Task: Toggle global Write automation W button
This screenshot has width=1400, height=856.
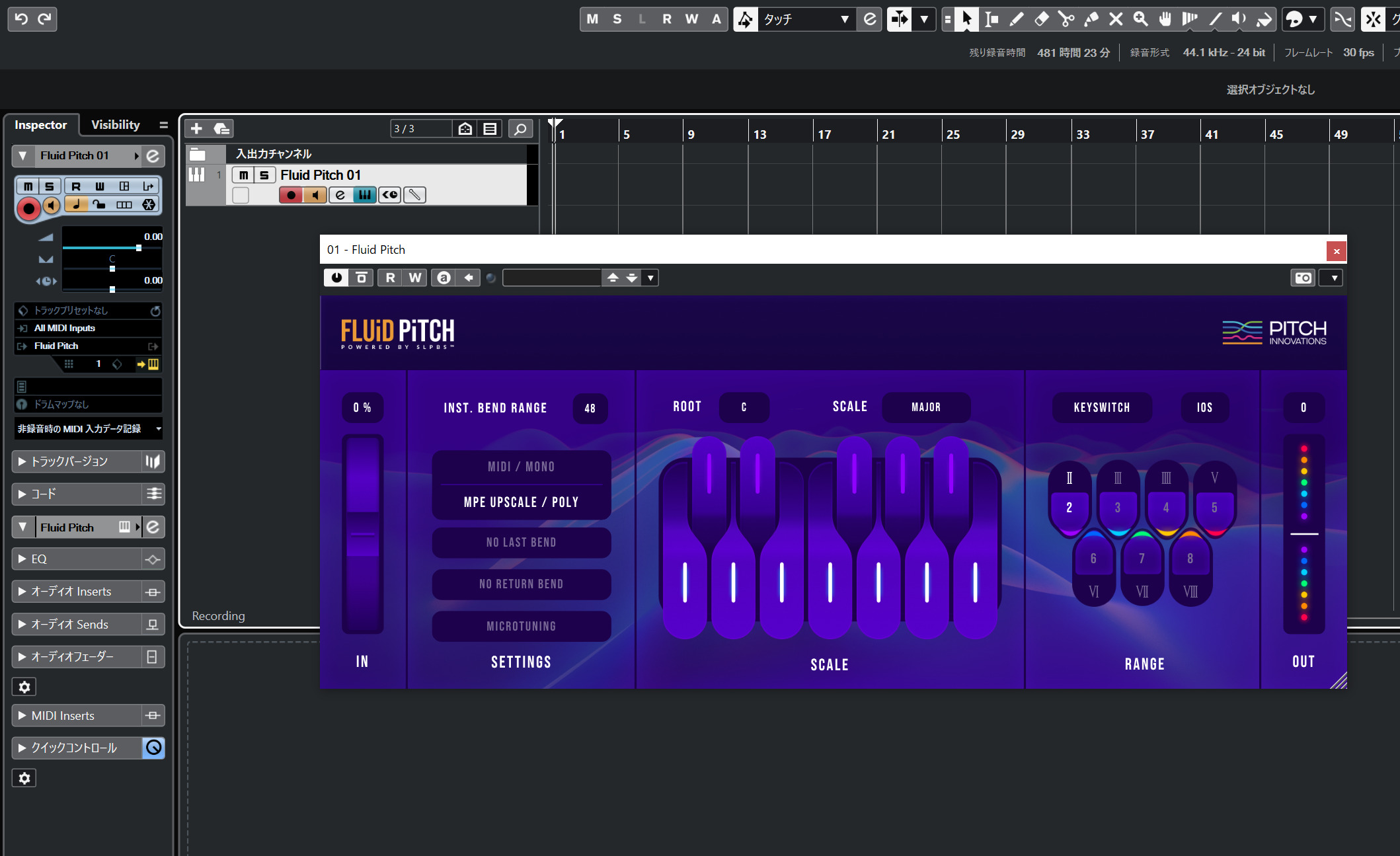Action: click(691, 19)
